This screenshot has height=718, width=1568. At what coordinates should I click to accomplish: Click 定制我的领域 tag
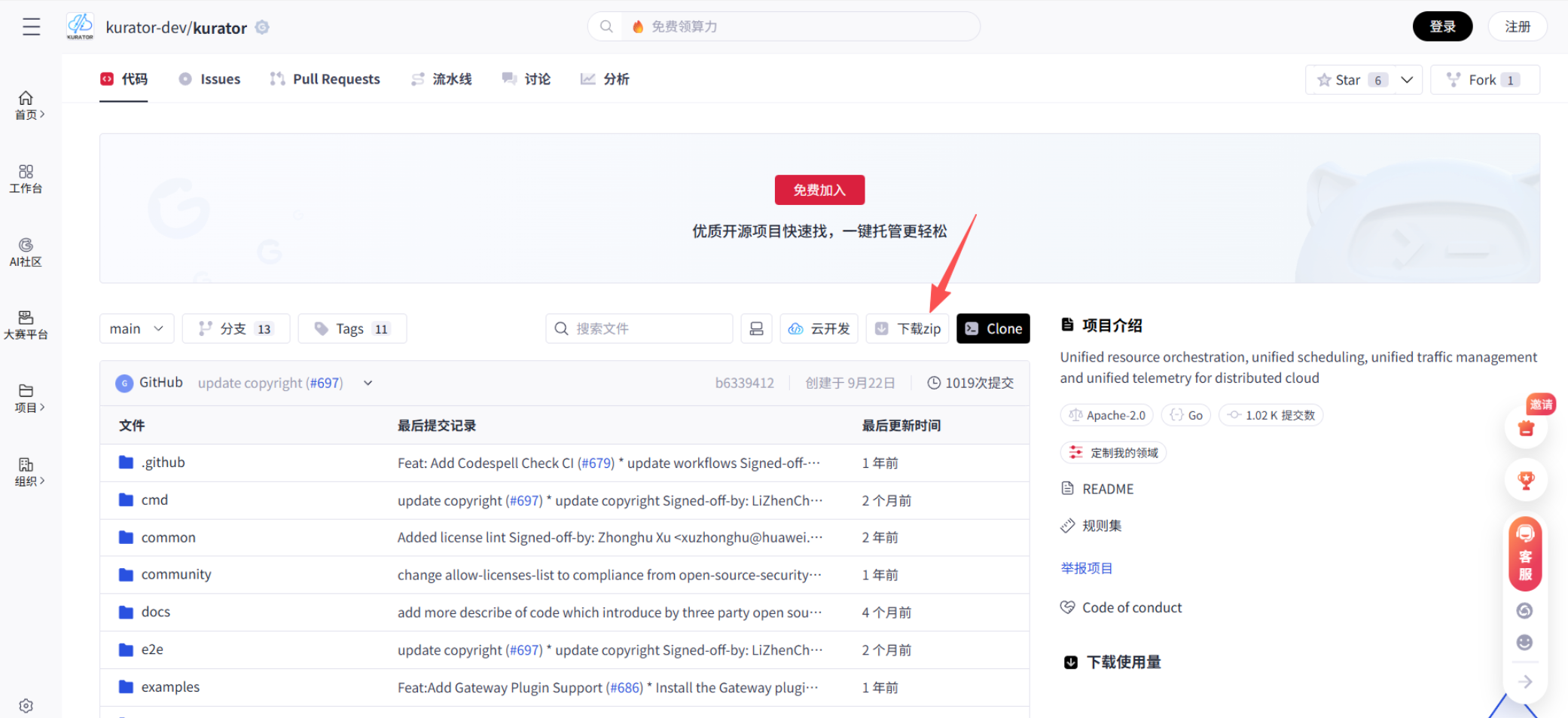tap(1113, 453)
